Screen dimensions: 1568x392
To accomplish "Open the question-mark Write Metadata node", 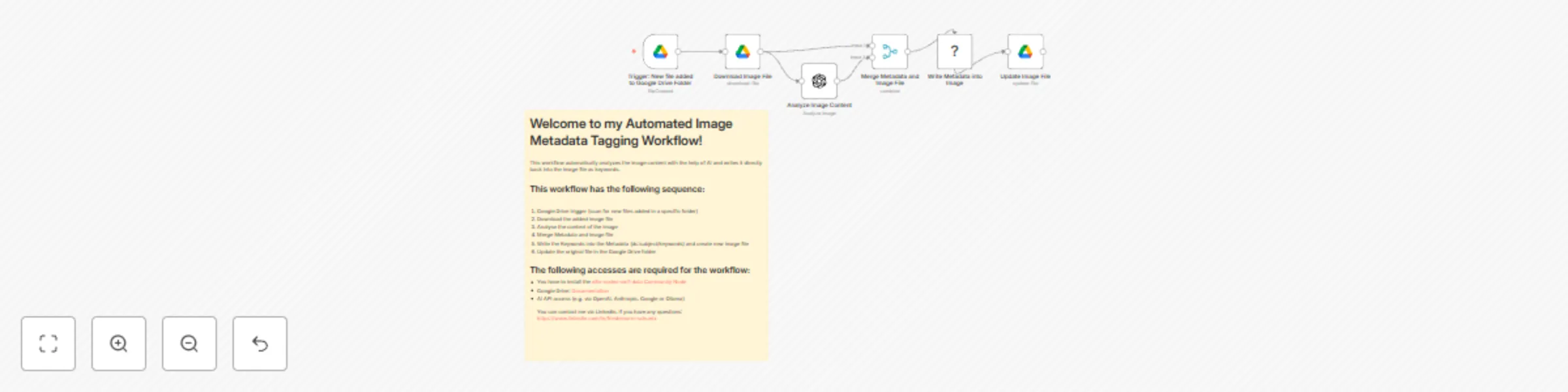I will tap(955, 52).
